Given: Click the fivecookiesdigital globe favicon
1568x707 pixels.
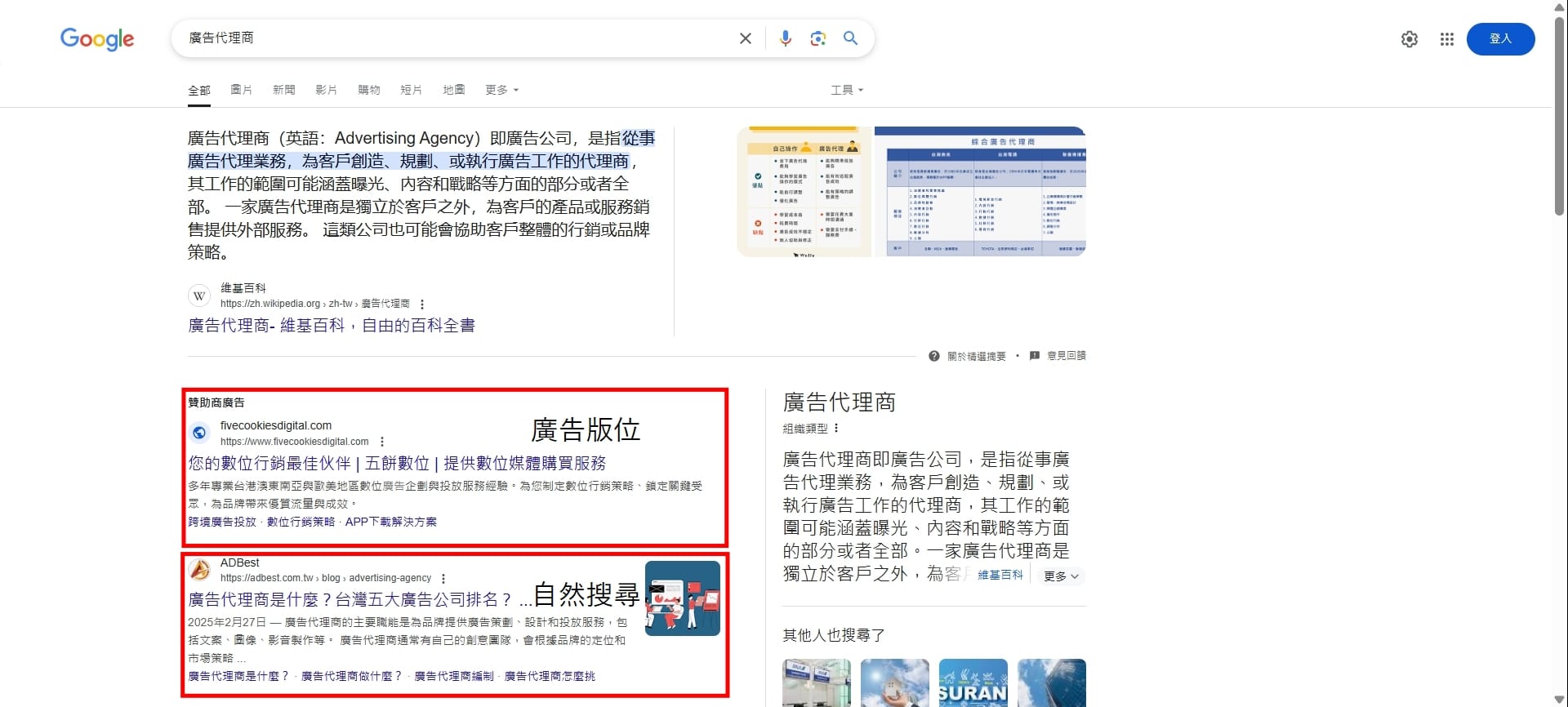Looking at the screenshot, I should 199,433.
